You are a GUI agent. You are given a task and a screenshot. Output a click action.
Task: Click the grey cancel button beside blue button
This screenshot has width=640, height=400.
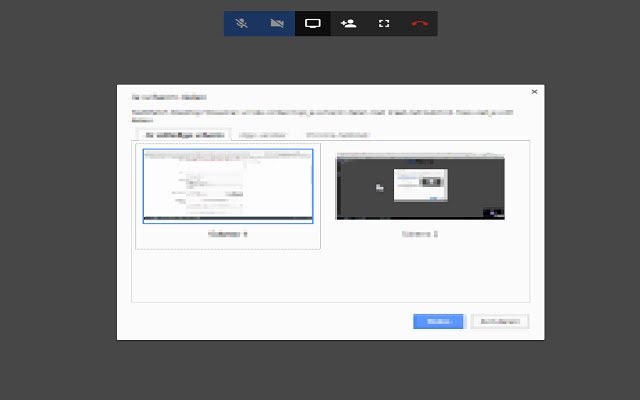[x=500, y=322]
